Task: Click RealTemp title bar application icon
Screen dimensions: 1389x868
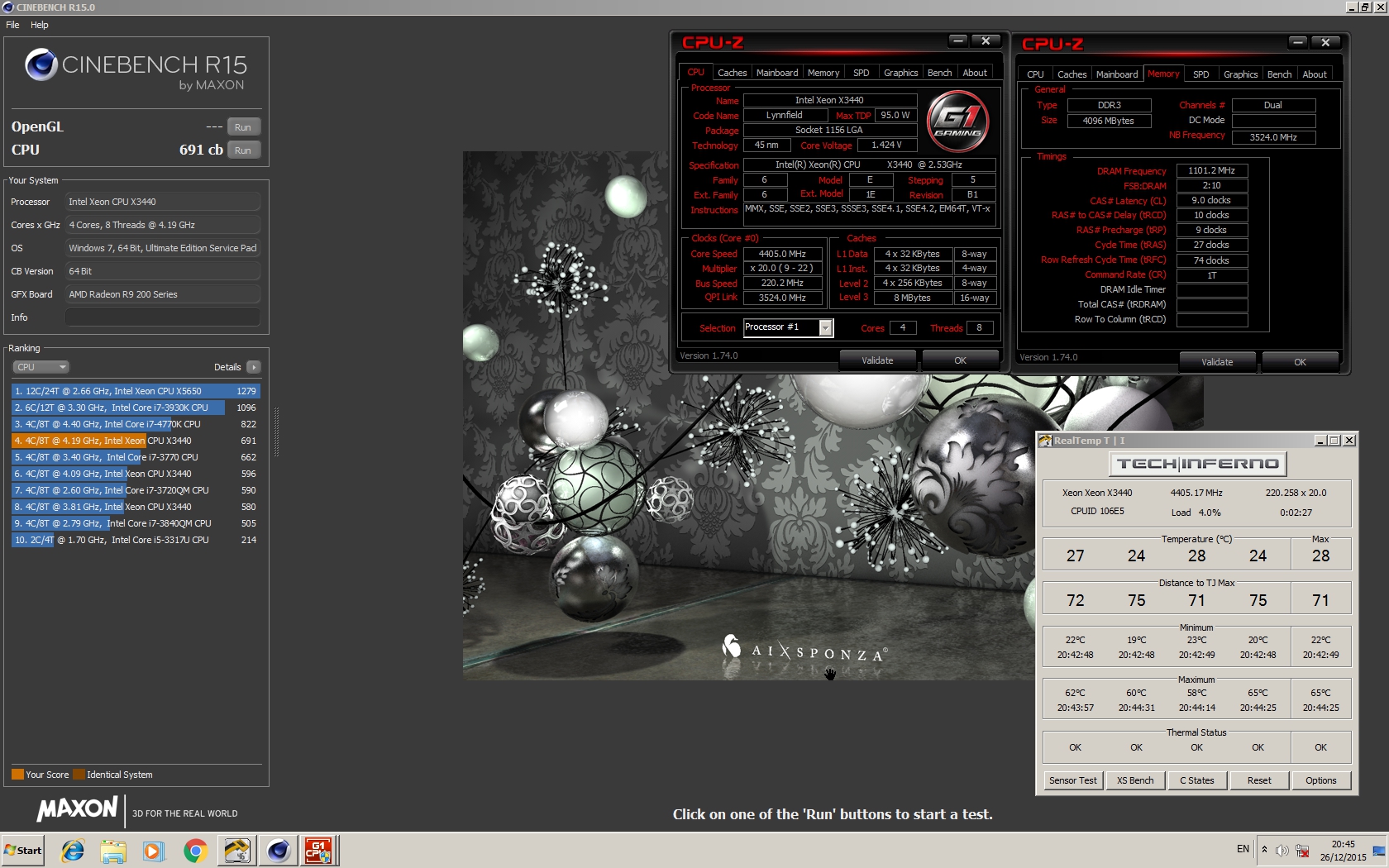Action: [1045, 441]
